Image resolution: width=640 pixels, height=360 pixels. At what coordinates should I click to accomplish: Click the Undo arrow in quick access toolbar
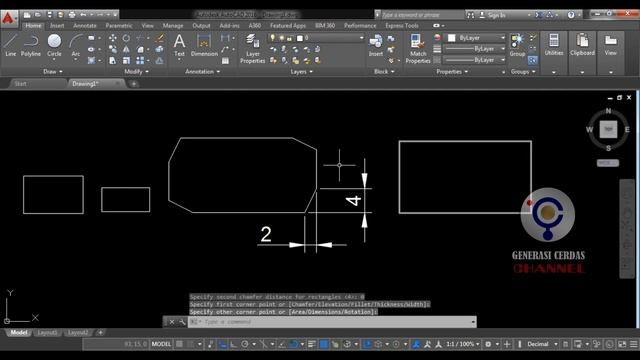[x=83, y=15]
